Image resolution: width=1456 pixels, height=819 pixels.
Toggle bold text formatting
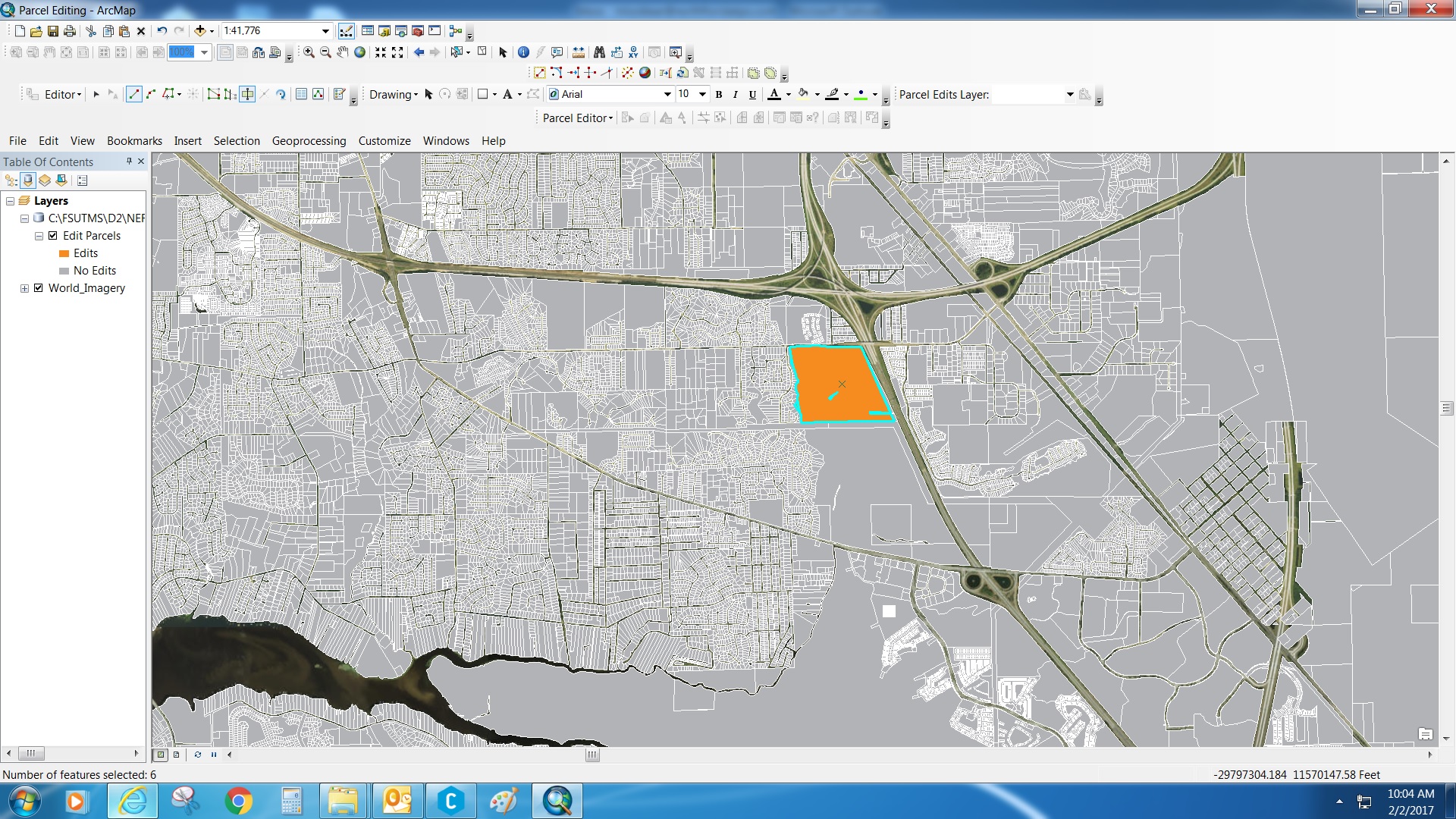point(719,95)
